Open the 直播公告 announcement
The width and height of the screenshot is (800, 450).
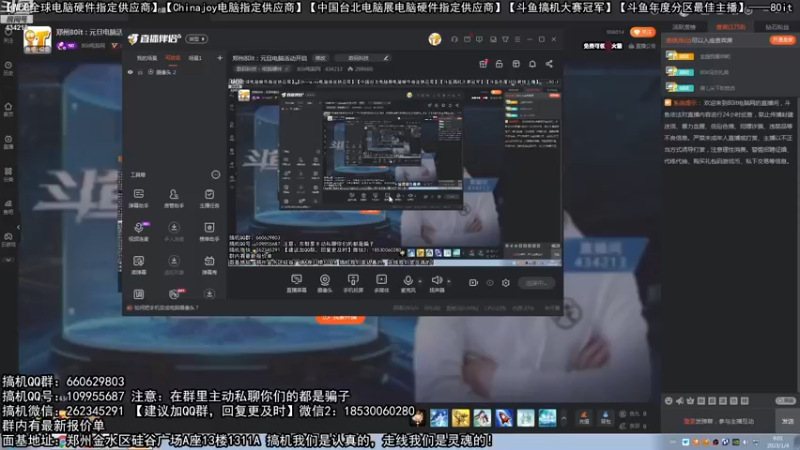642,46
